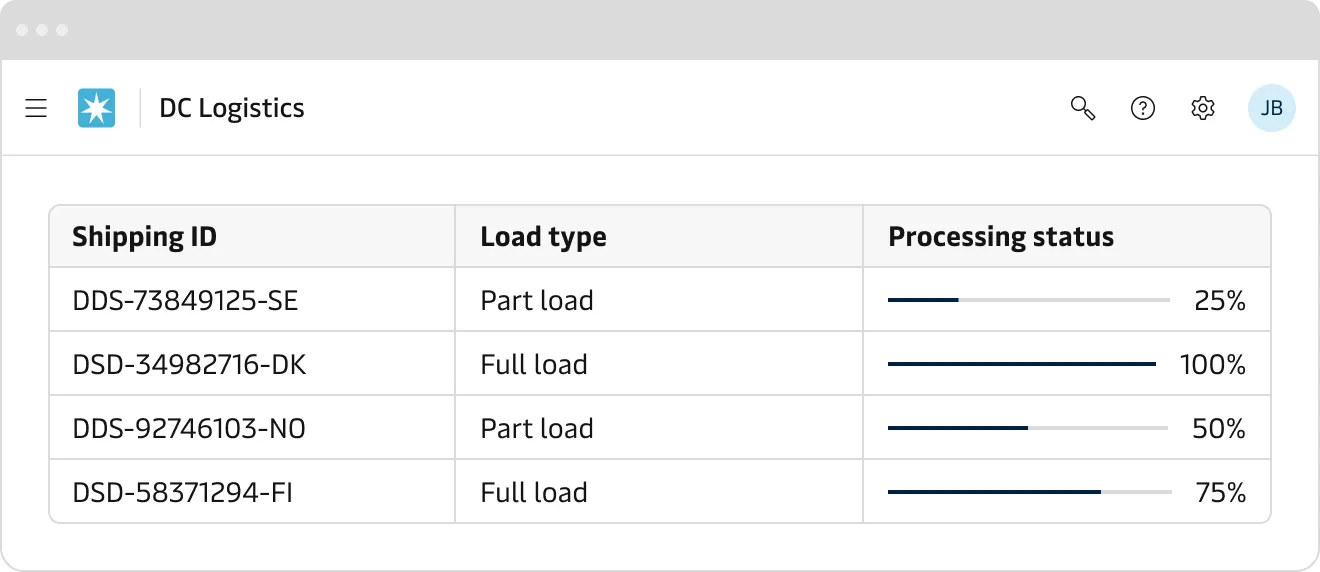The image size is (1320, 572).
Task: Select shipping ID DSD-58371294-FI
Action: click(x=183, y=492)
